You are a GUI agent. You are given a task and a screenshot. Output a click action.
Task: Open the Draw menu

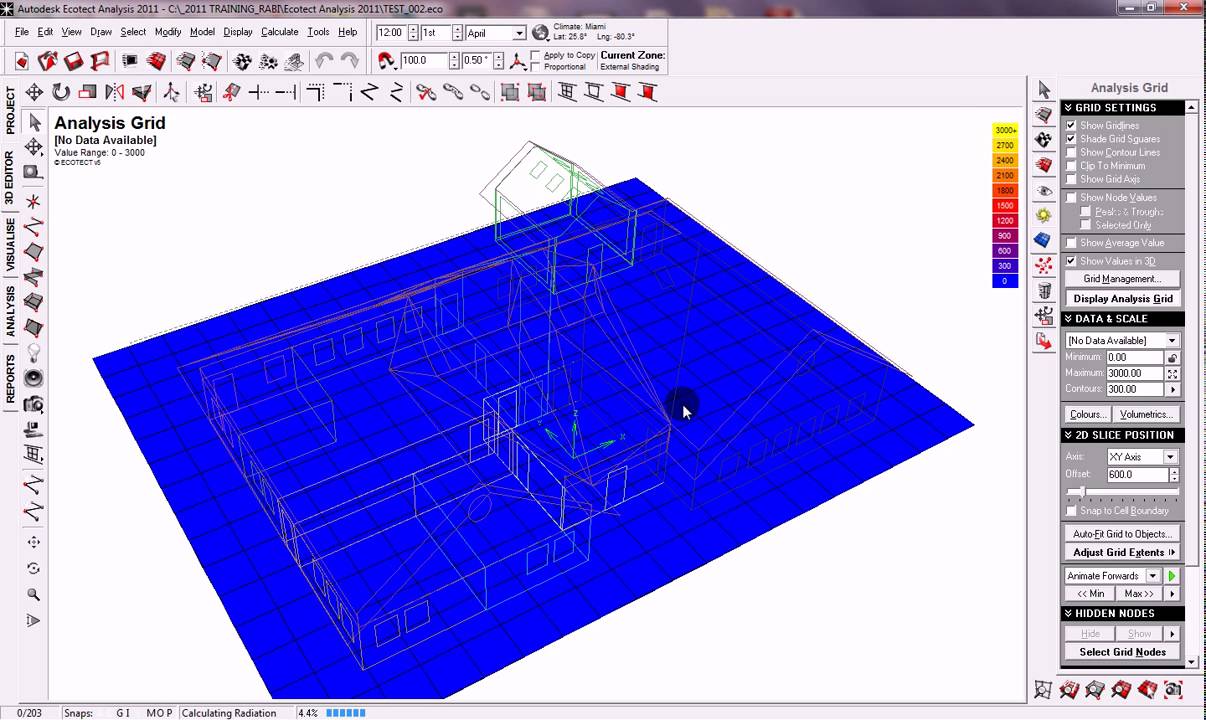pyautogui.click(x=100, y=32)
